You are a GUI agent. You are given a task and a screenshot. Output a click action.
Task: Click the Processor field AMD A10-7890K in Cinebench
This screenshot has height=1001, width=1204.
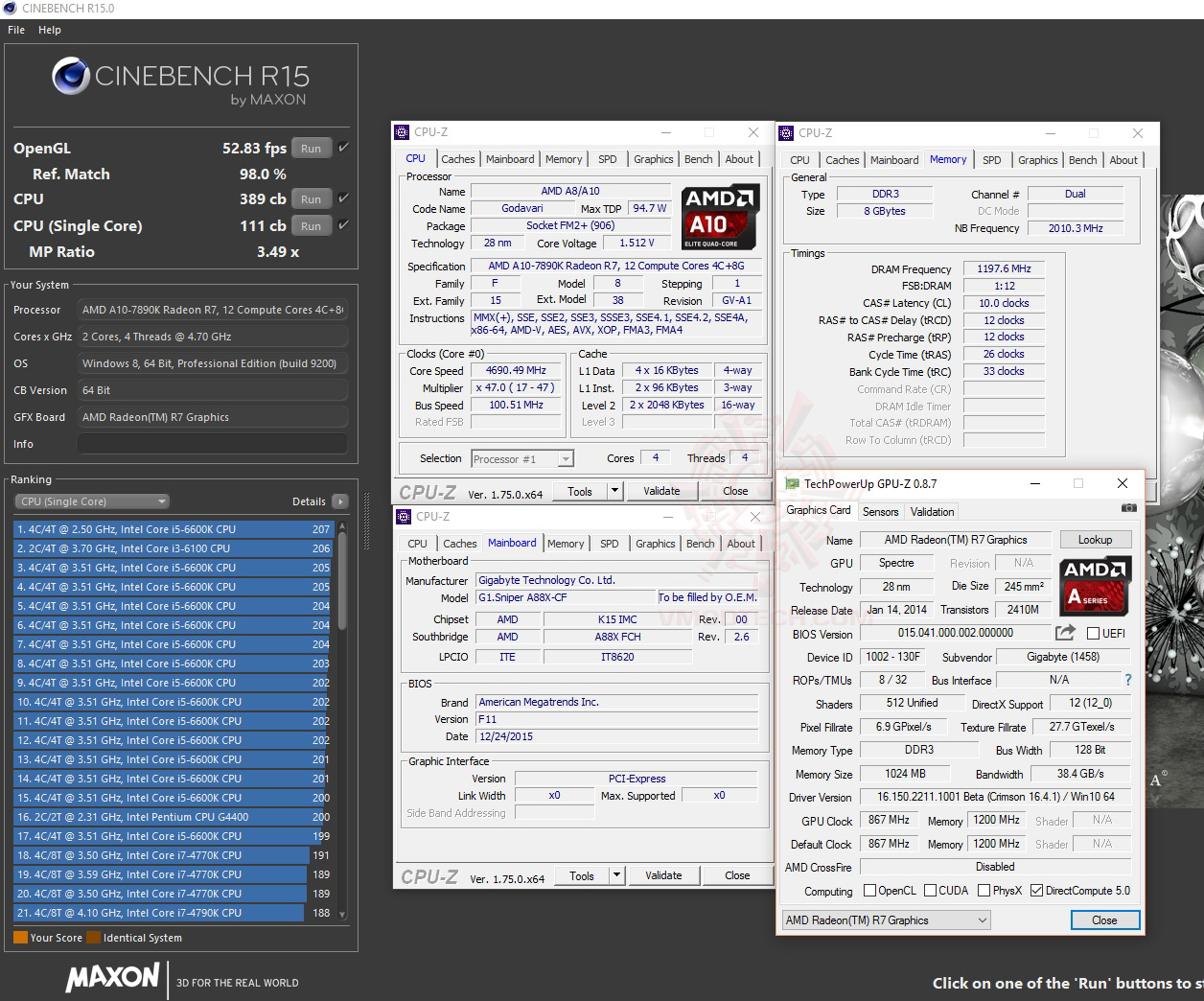pos(212,310)
